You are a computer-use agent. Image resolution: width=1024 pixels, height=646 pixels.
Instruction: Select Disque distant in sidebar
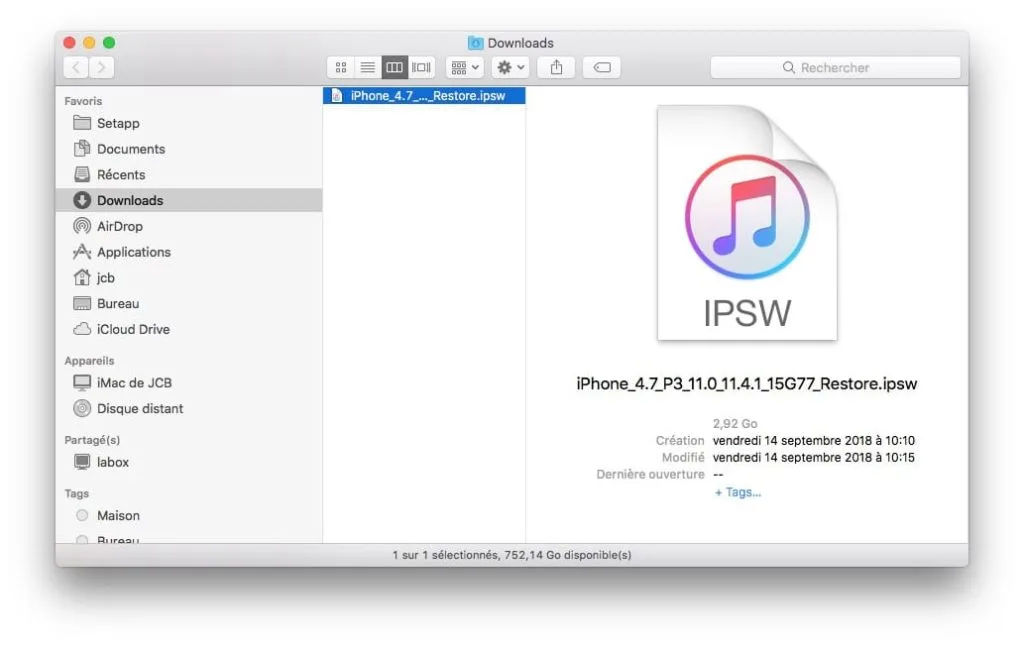pyautogui.click(x=189, y=408)
